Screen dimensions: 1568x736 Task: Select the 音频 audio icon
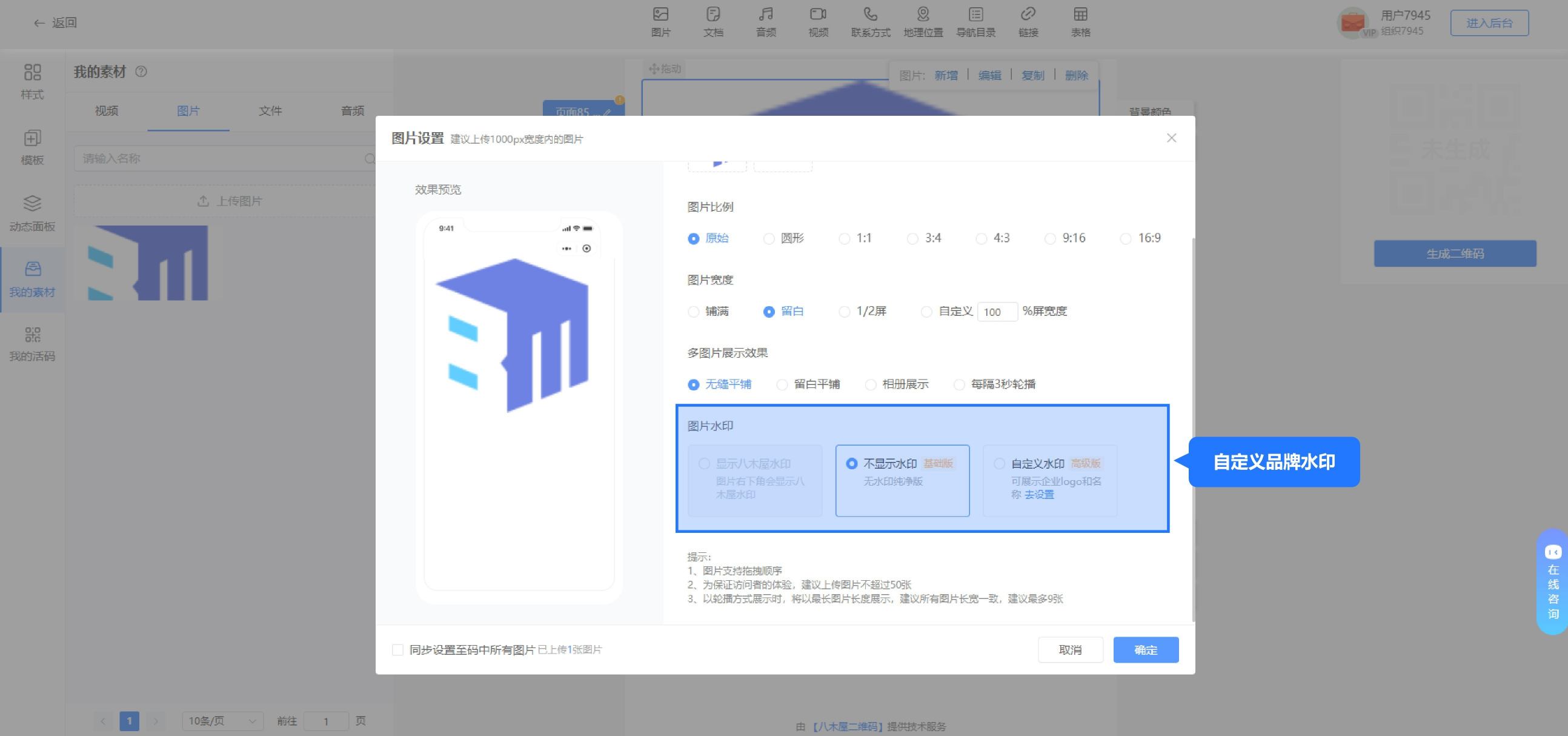coord(766,22)
